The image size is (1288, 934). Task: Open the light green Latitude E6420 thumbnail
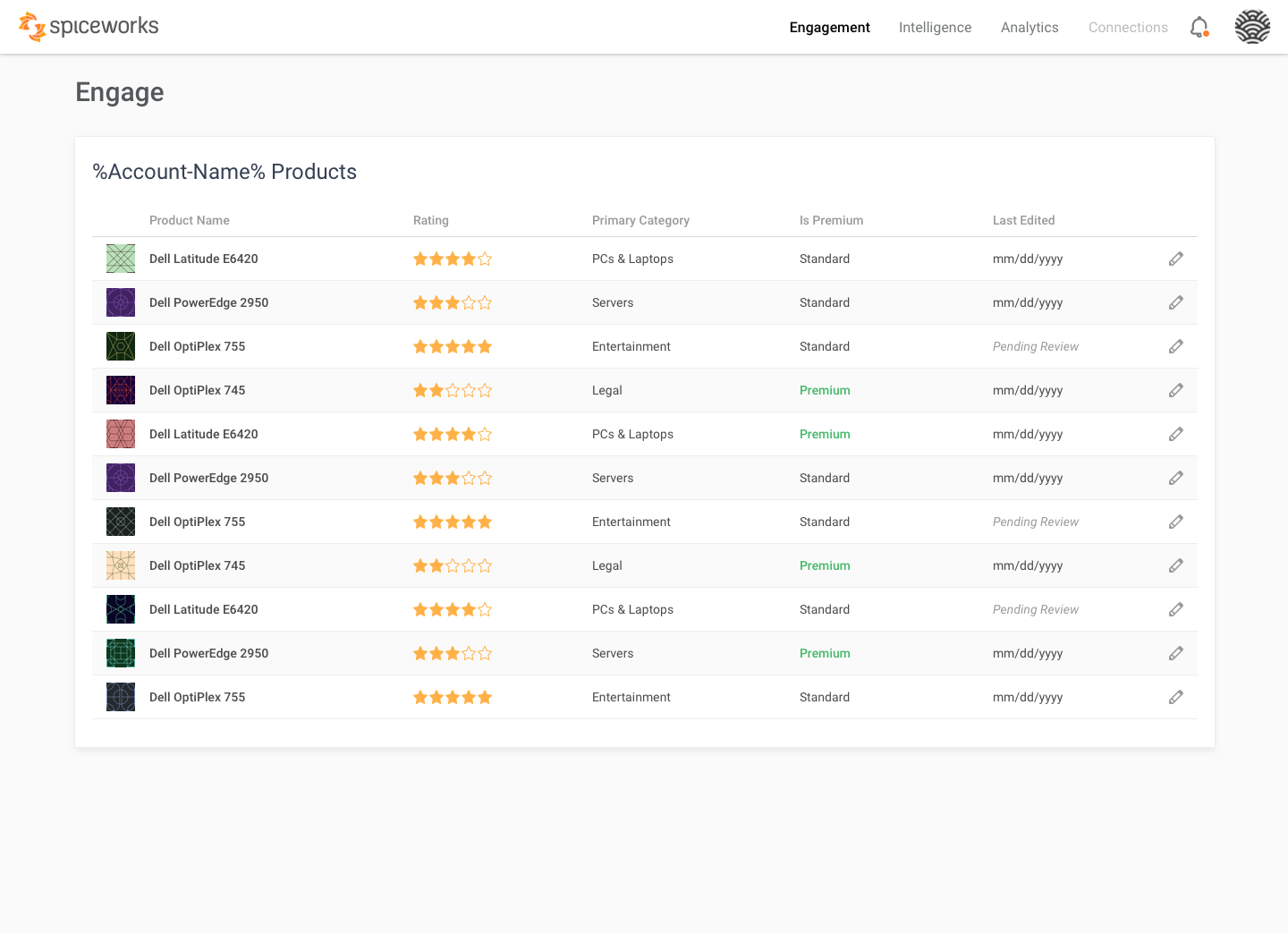(121, 259)
